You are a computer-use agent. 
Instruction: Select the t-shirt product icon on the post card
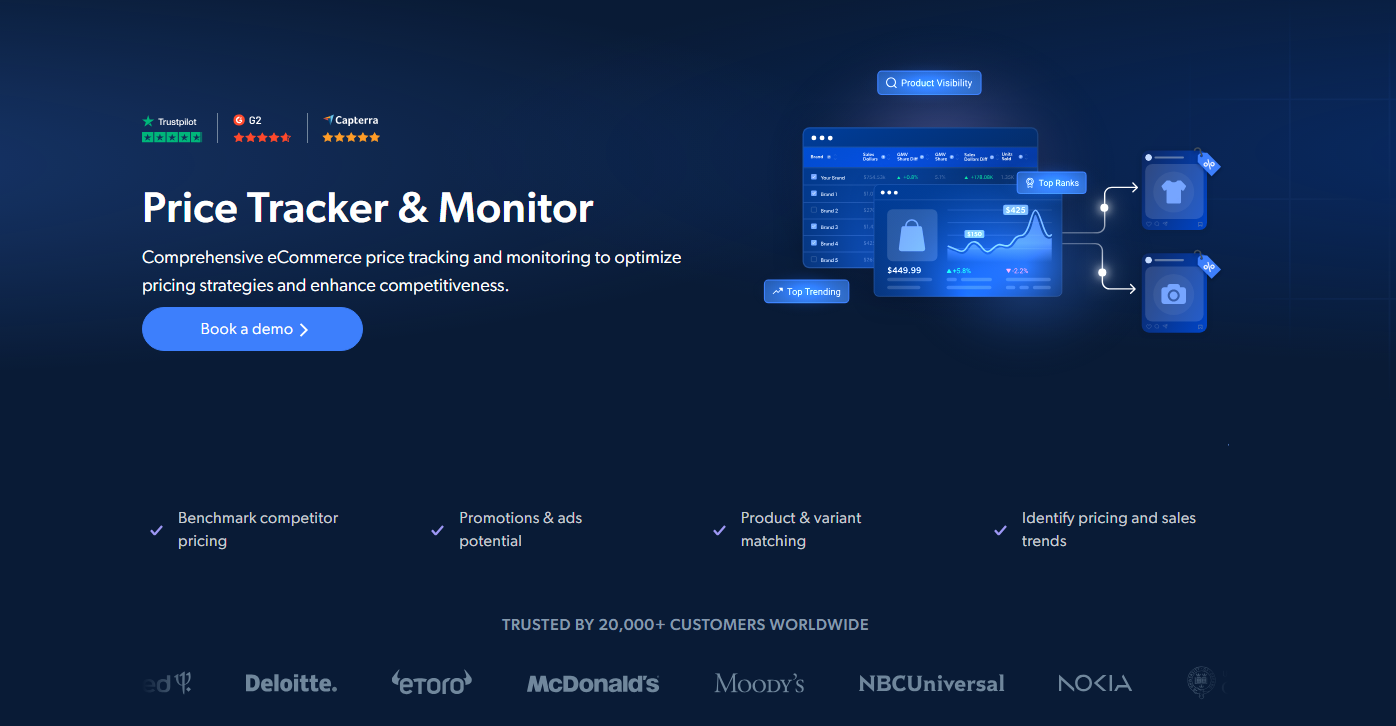pos(1172,192)
